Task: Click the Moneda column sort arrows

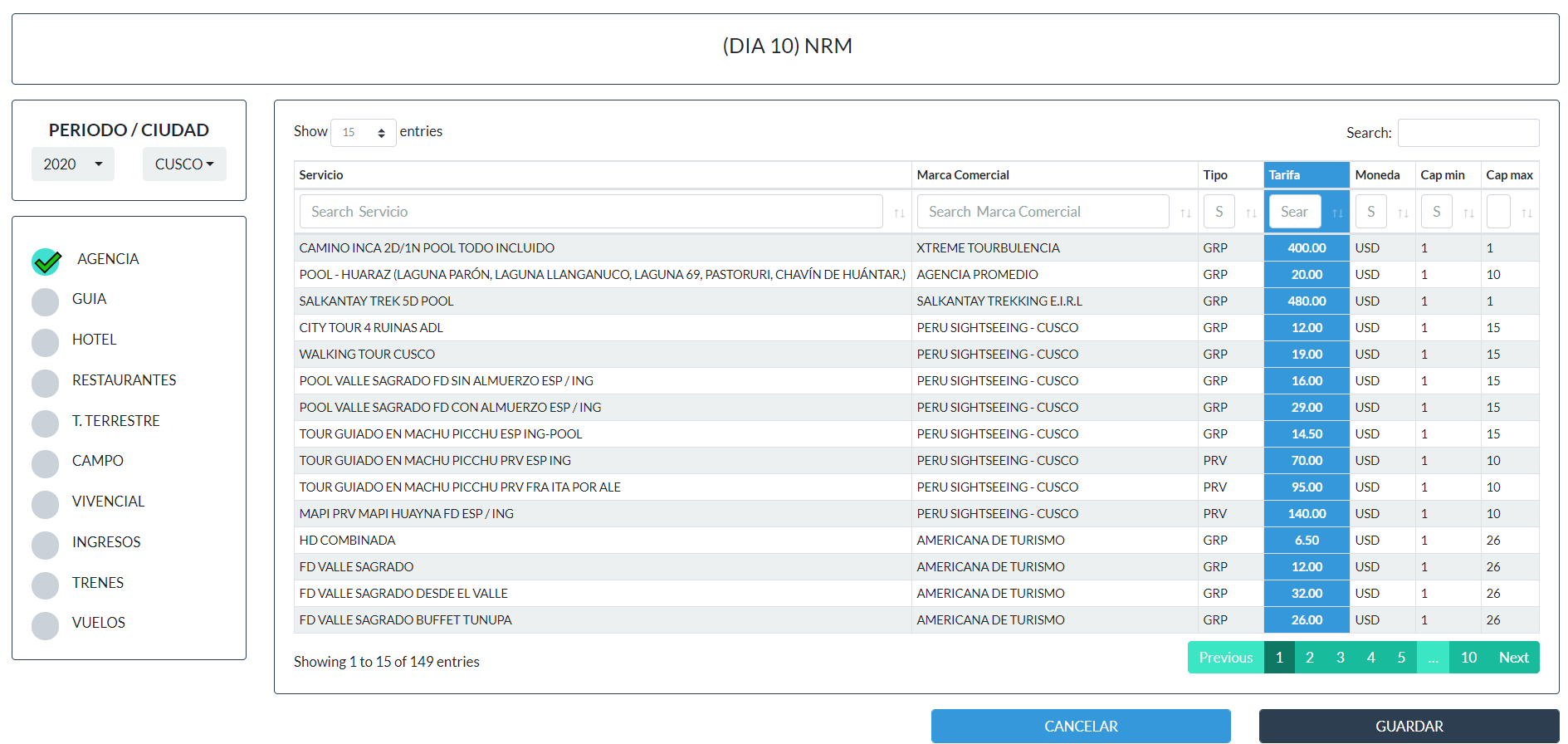Action: pyautogui.click(x=1403, y=213)
